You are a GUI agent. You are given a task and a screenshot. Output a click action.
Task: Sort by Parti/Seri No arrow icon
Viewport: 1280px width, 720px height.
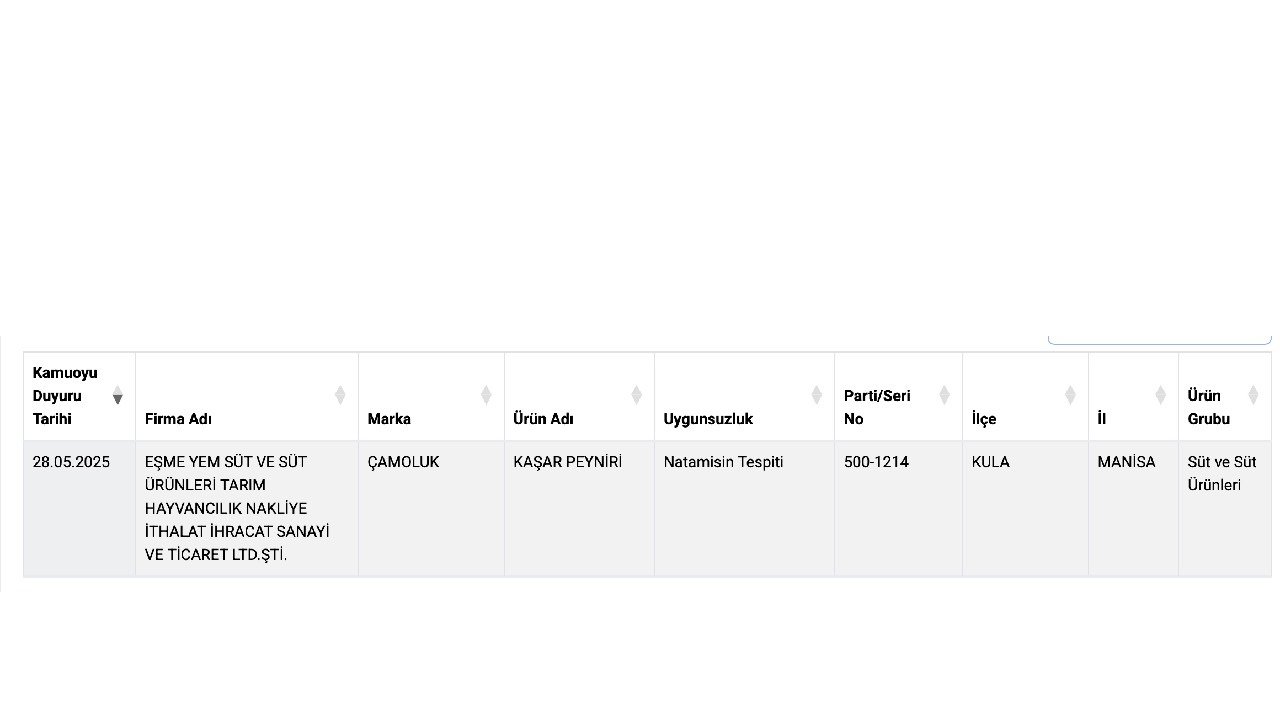[944, 395]
